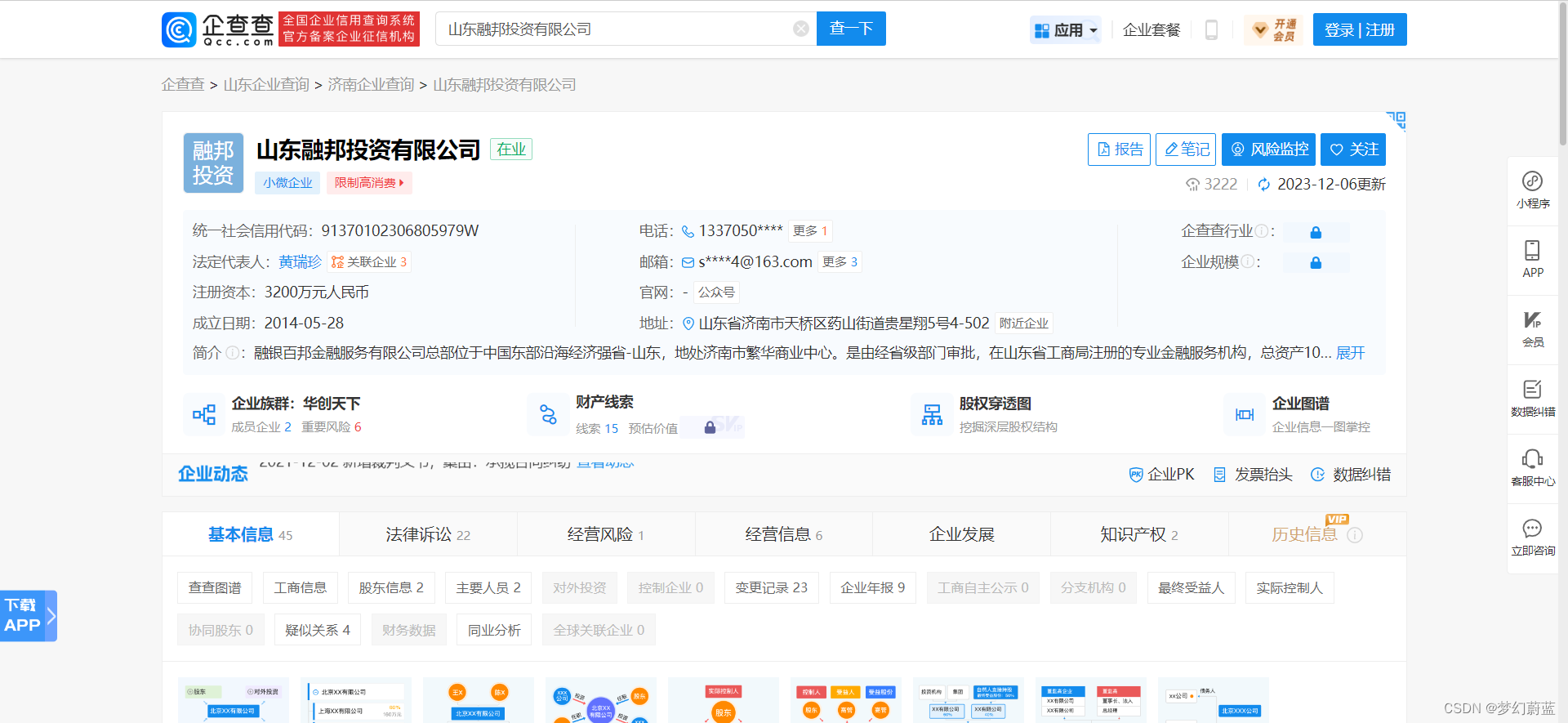
Task: Click the 报告 button
Action: [x=1119, y=150]
